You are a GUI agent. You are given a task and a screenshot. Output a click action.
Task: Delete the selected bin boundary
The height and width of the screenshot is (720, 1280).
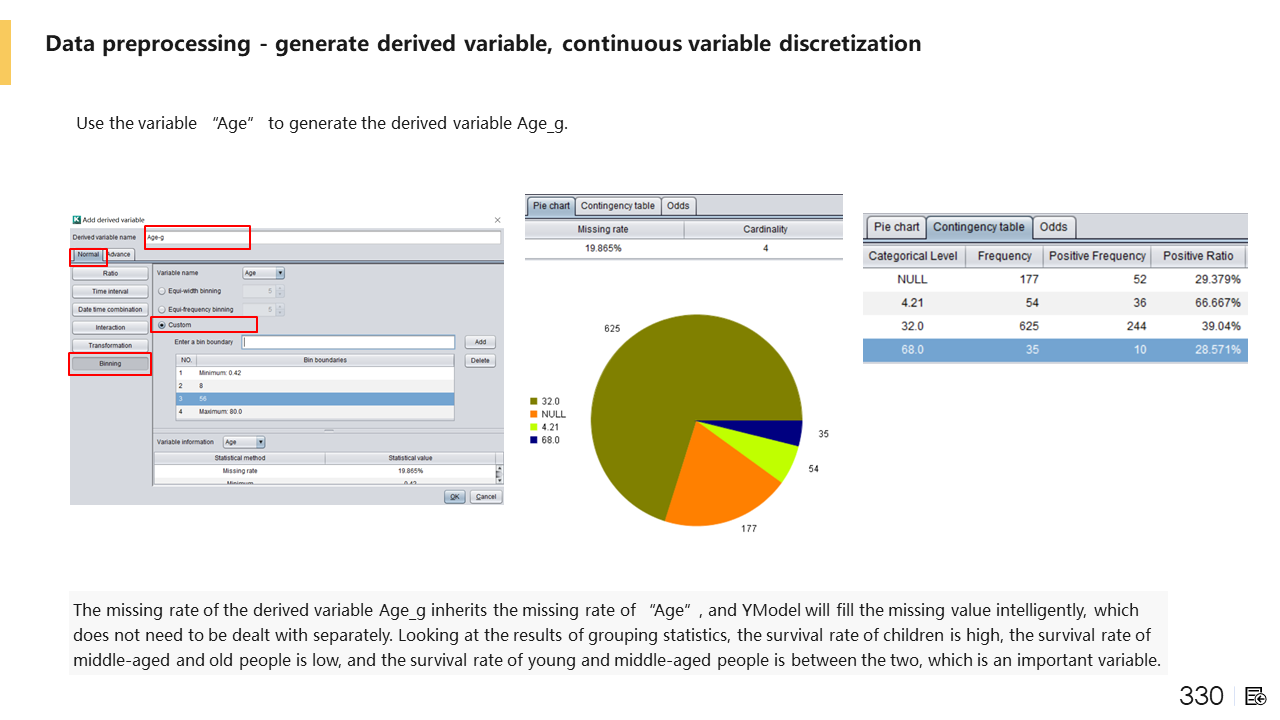[x=480, y=361]
